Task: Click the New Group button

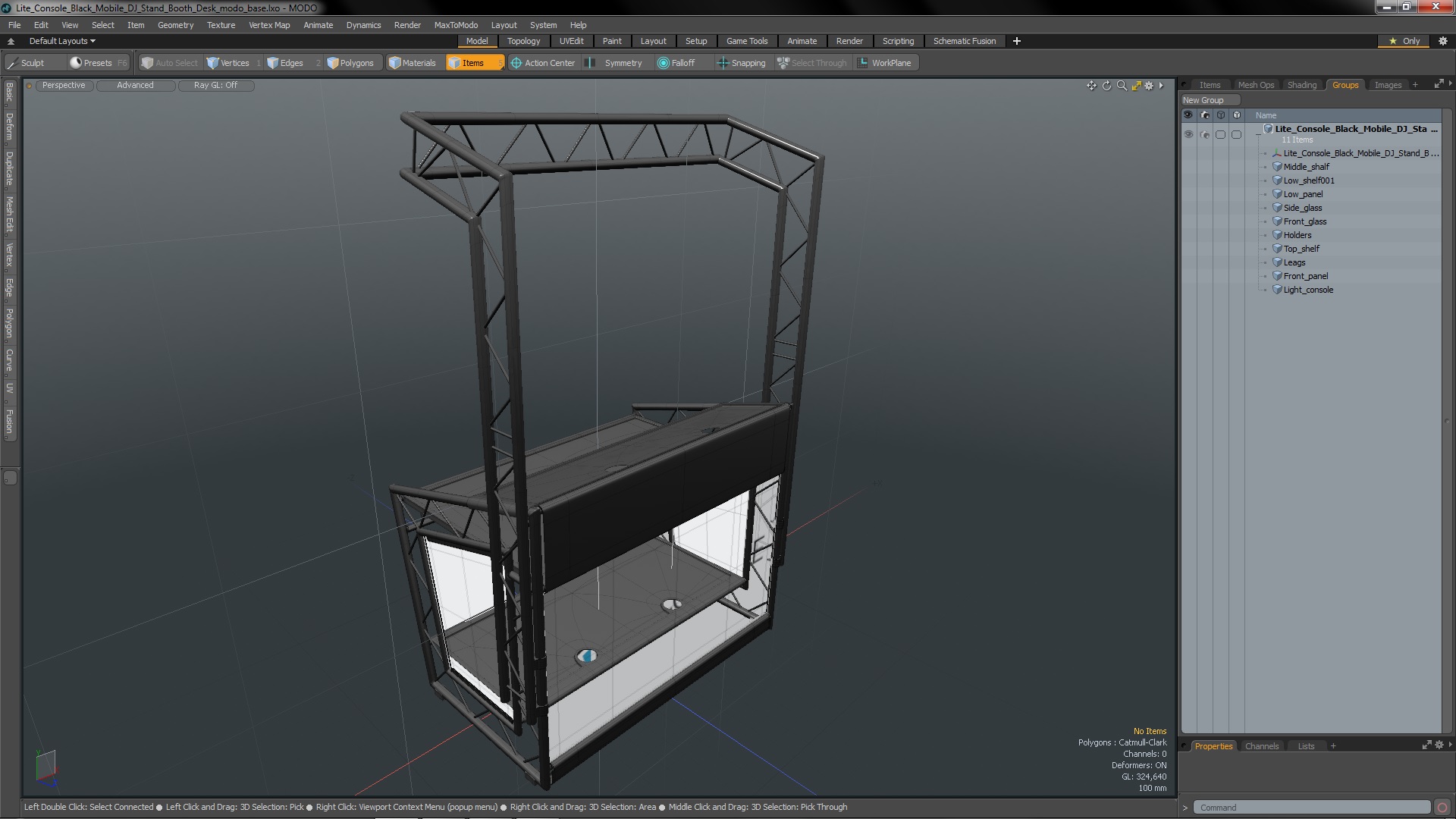Action: point(1209,100)
